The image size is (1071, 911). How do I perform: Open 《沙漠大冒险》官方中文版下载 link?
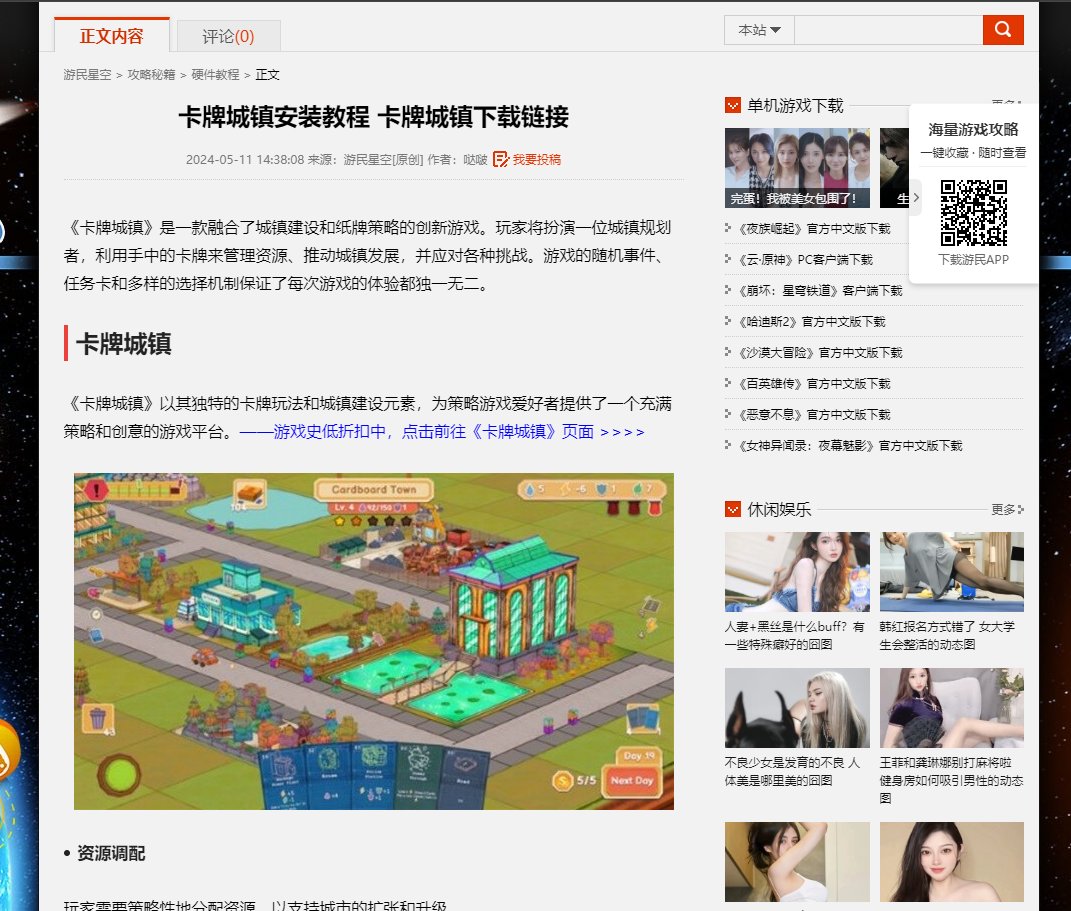tap(820, 352)
